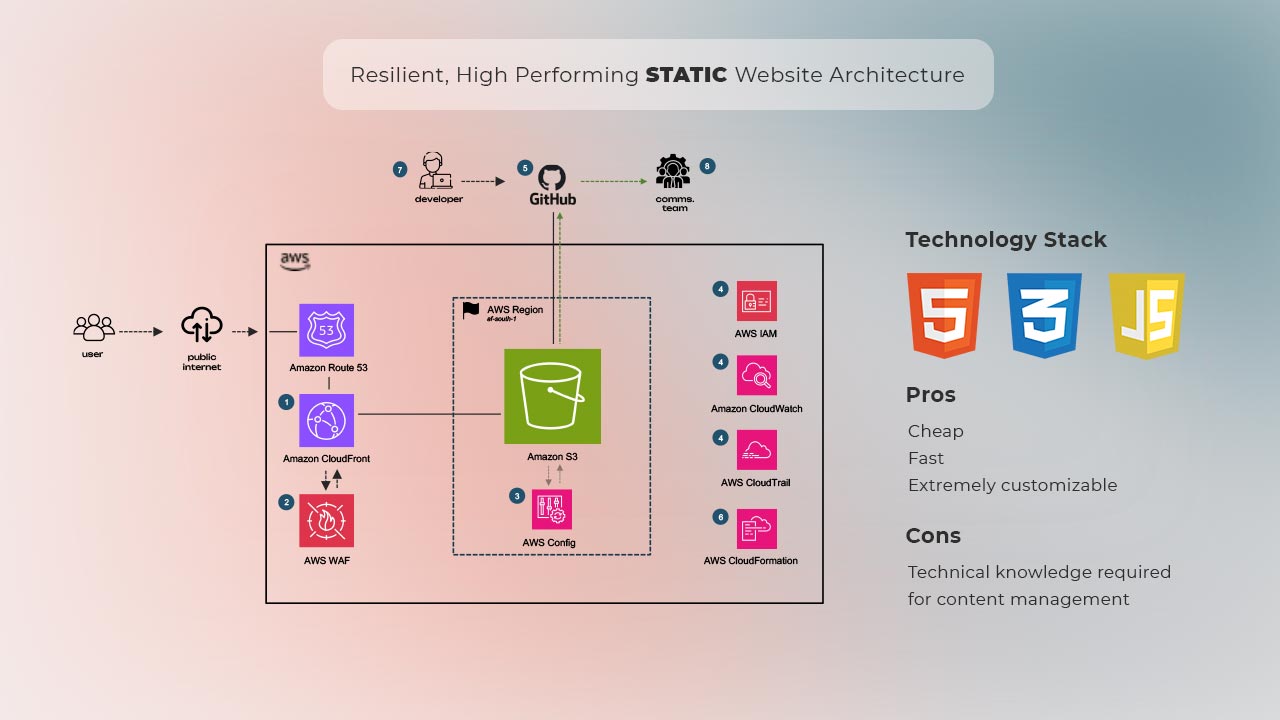Click the Amazon Route 53 label
Viewport: 1280px width, 720px height.
pos(328,368)
